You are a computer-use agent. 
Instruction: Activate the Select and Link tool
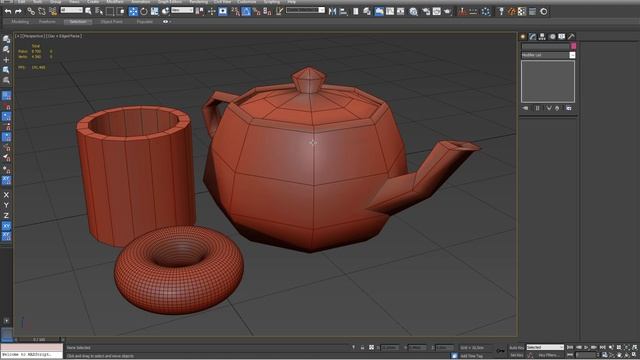[x=31, y=11]
